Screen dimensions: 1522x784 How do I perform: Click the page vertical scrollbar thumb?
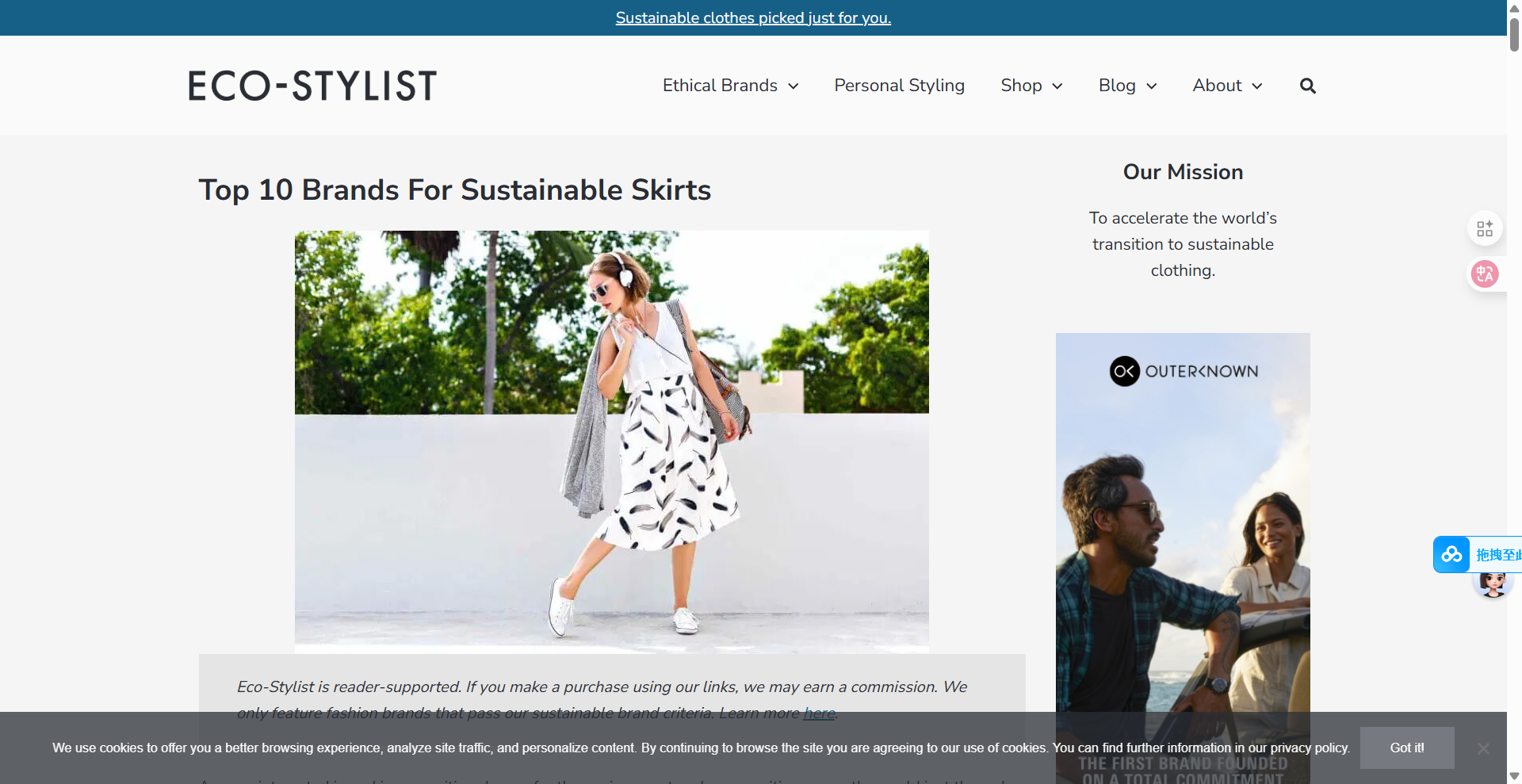(1514, 33)
